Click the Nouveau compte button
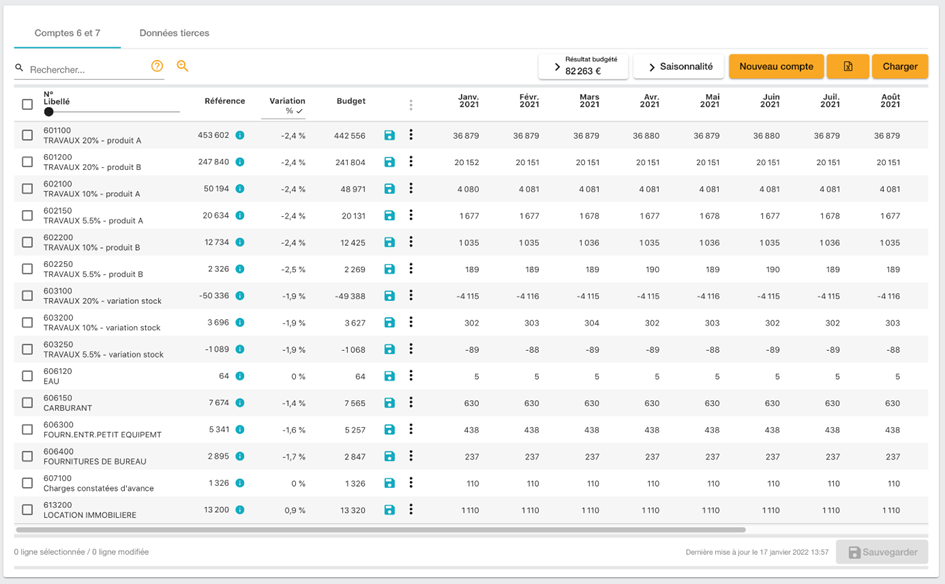The width and height of the screenshot is (945, 584). 776,66
